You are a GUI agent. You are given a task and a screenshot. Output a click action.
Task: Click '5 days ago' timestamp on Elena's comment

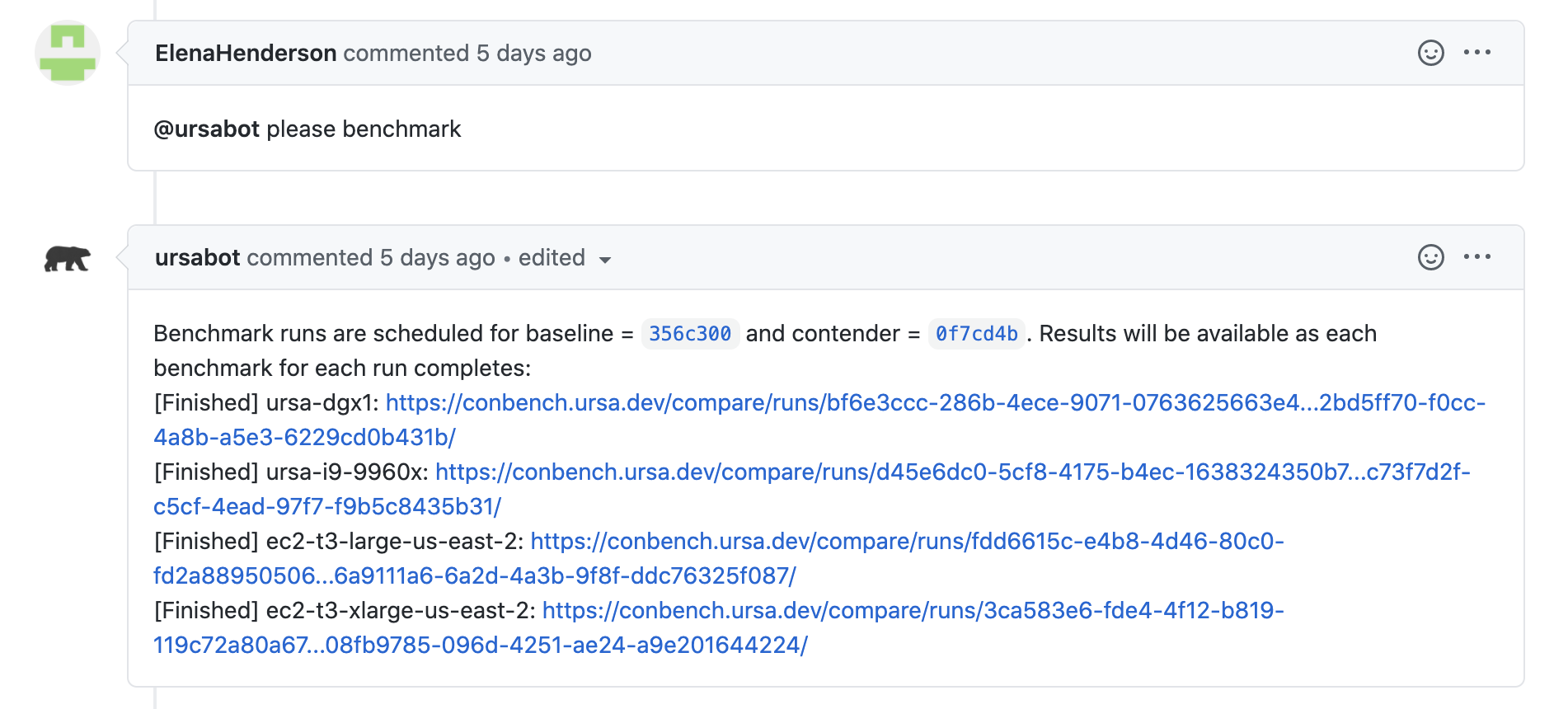pos(533,53)
